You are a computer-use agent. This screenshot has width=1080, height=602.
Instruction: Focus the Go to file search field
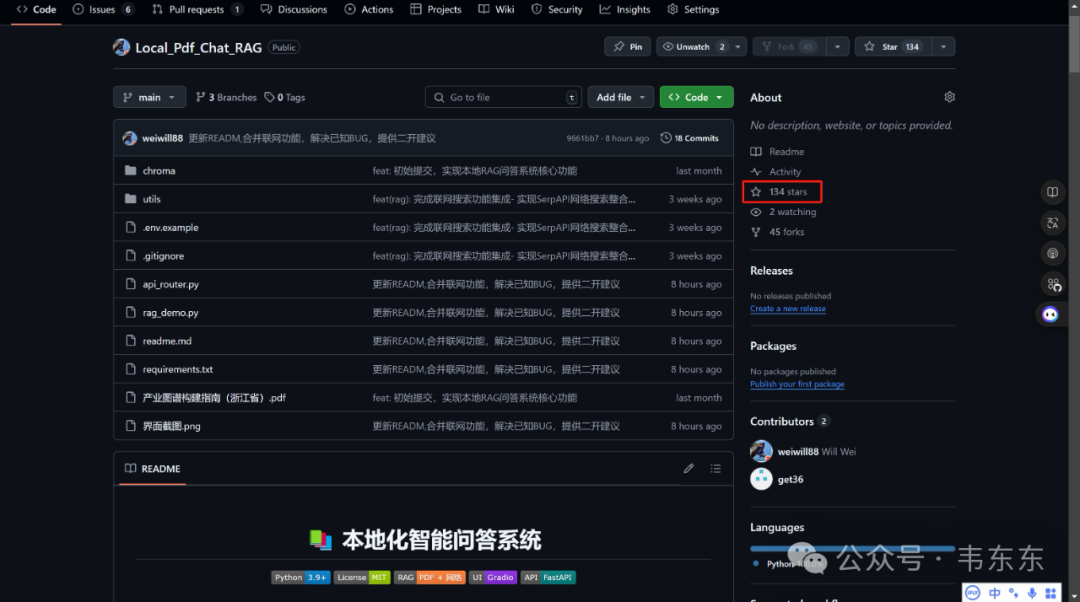[x=503, y=97]
